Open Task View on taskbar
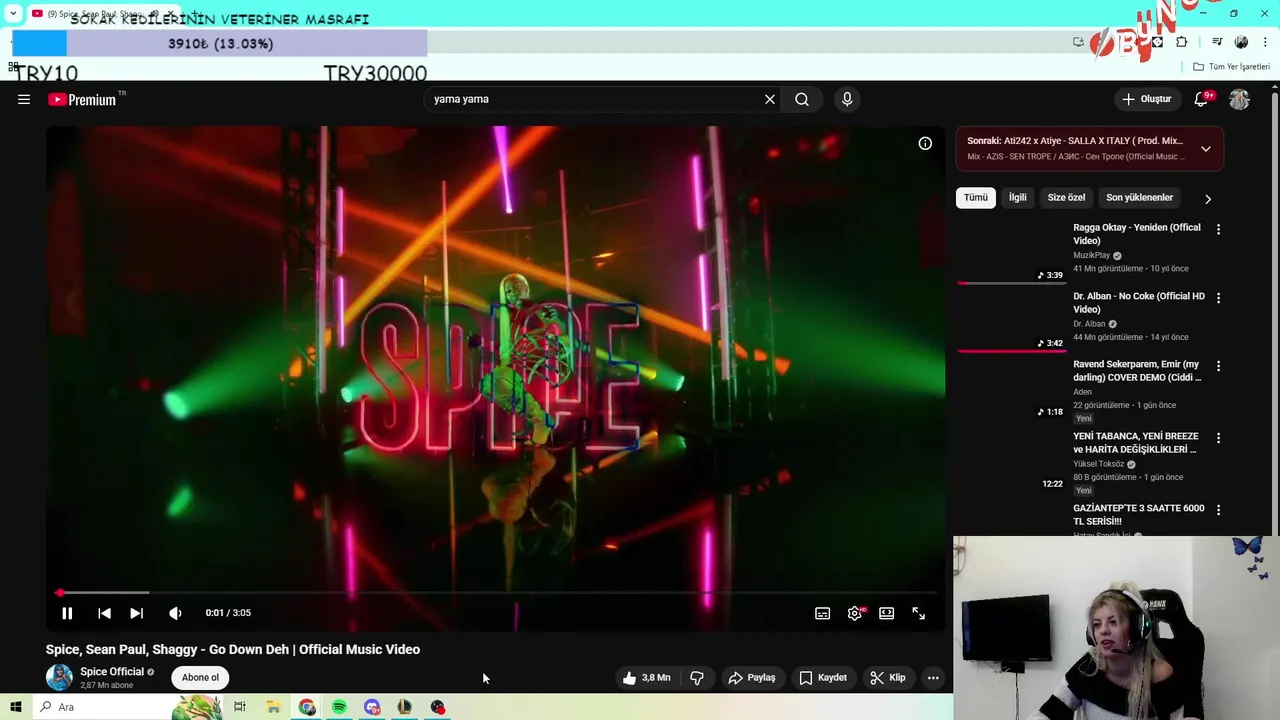 [x=239, y=707]
